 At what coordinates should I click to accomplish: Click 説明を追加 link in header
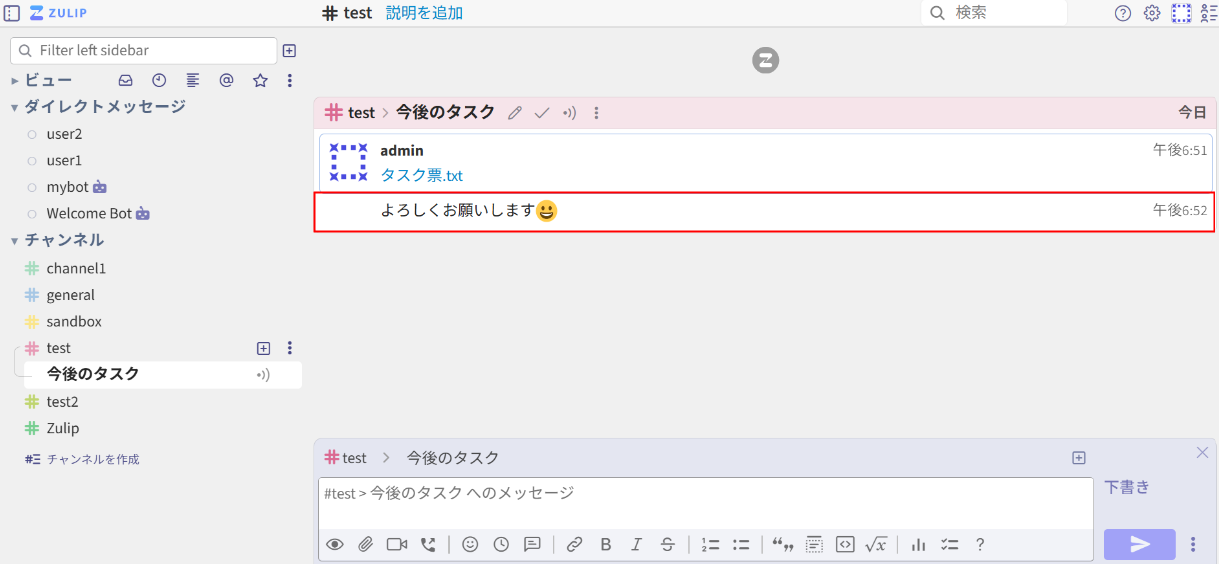pyautogui.click(x=424, y=13)
